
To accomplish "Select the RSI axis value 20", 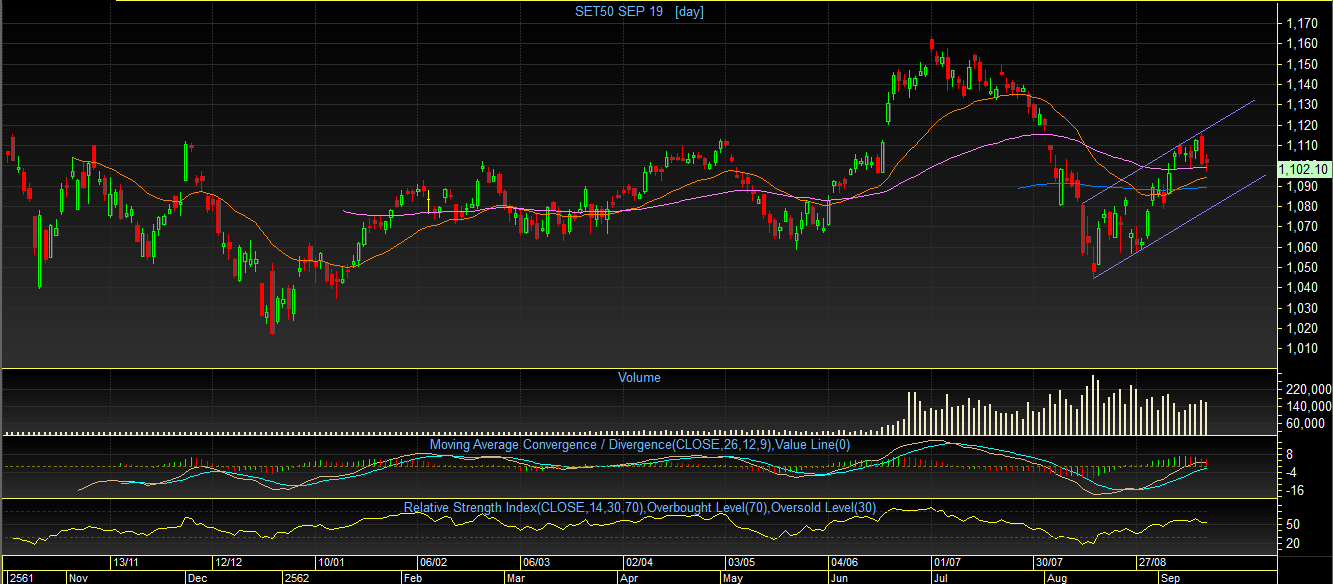I will click(x=1293, y=543).
